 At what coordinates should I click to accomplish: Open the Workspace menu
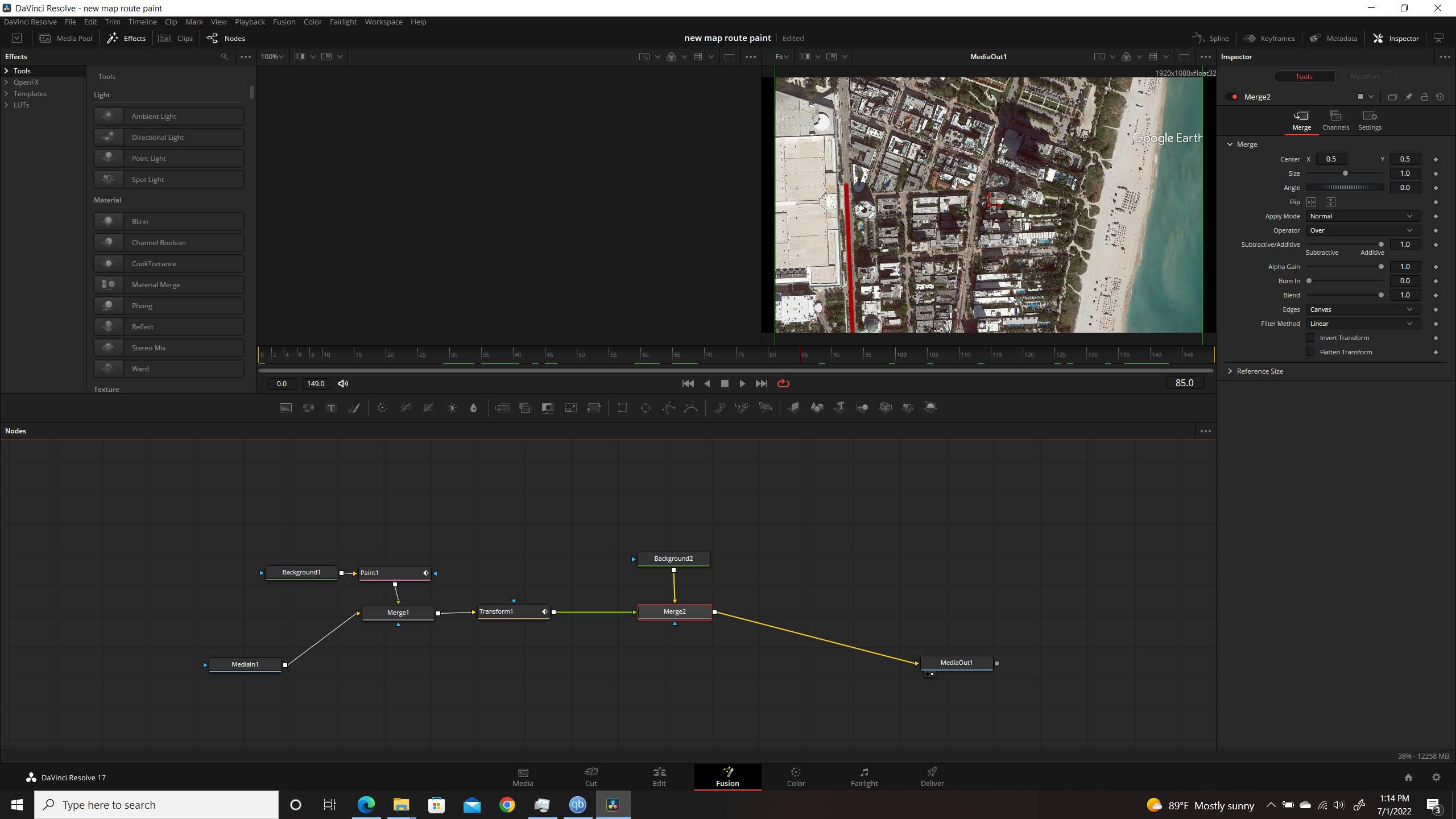[383, 22]
